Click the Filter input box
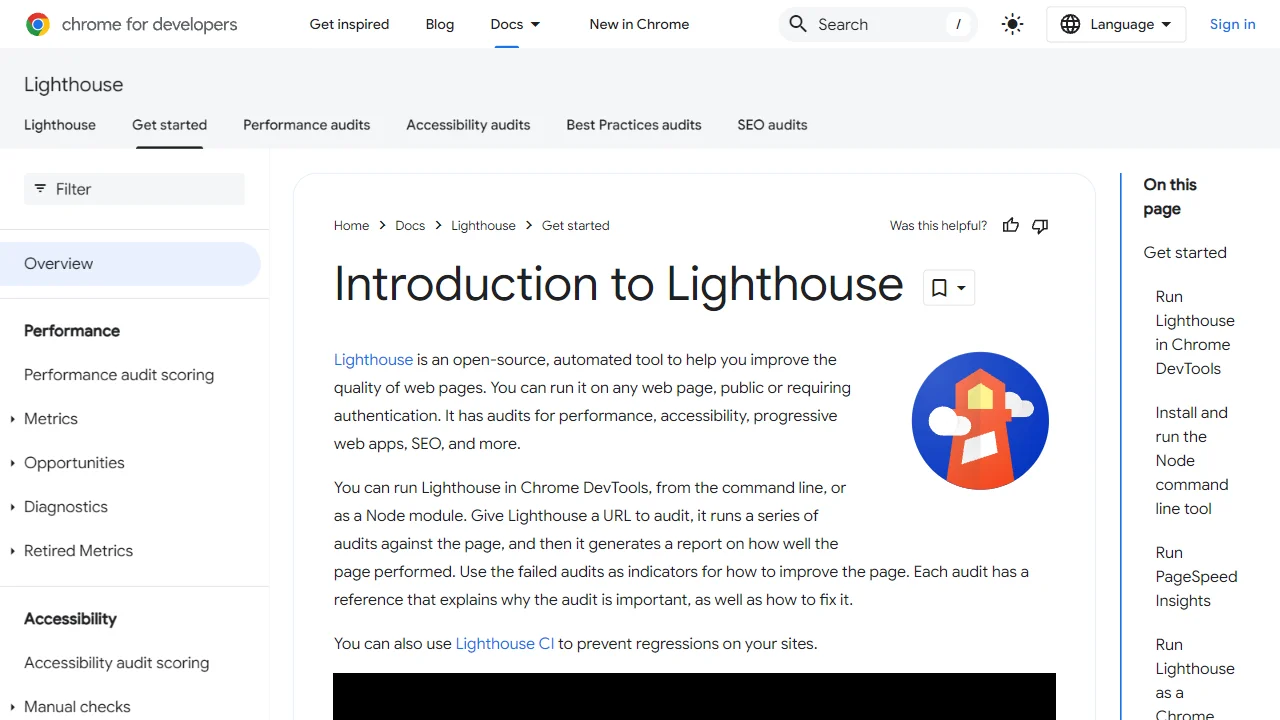 coord(134,189)
